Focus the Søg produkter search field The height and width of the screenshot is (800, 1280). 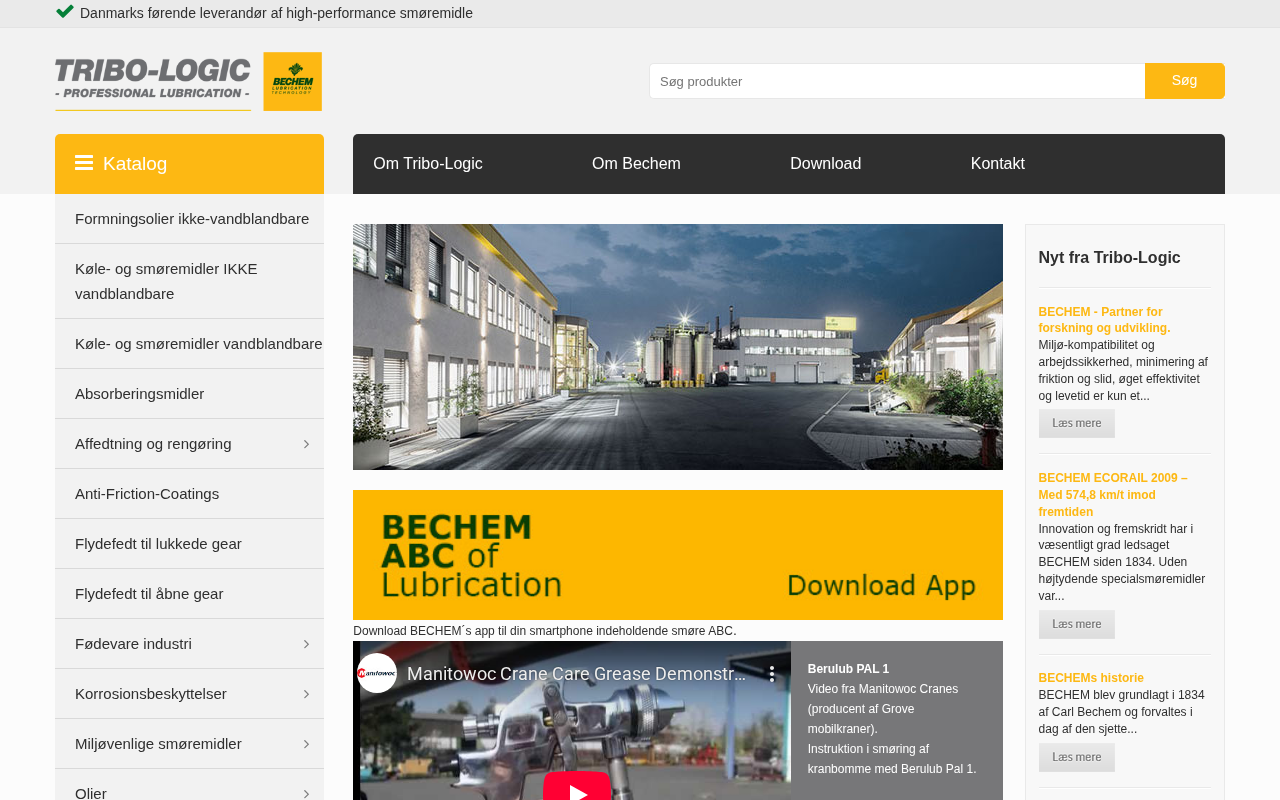[896, 81]
